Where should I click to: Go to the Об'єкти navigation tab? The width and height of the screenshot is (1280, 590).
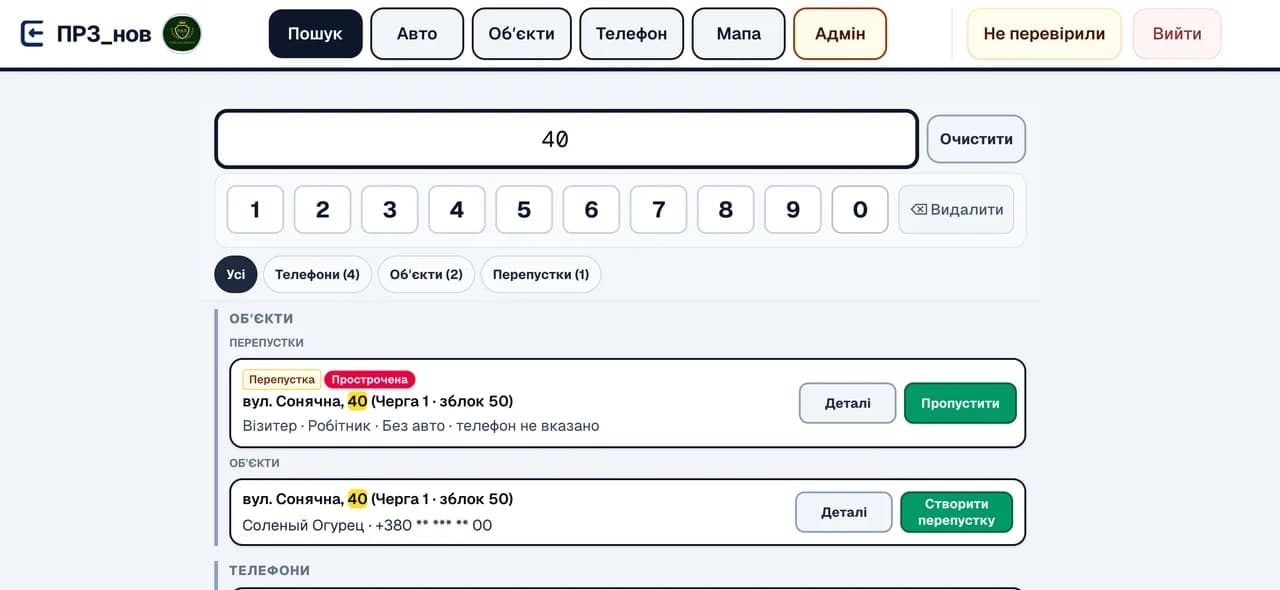[521, 33]
